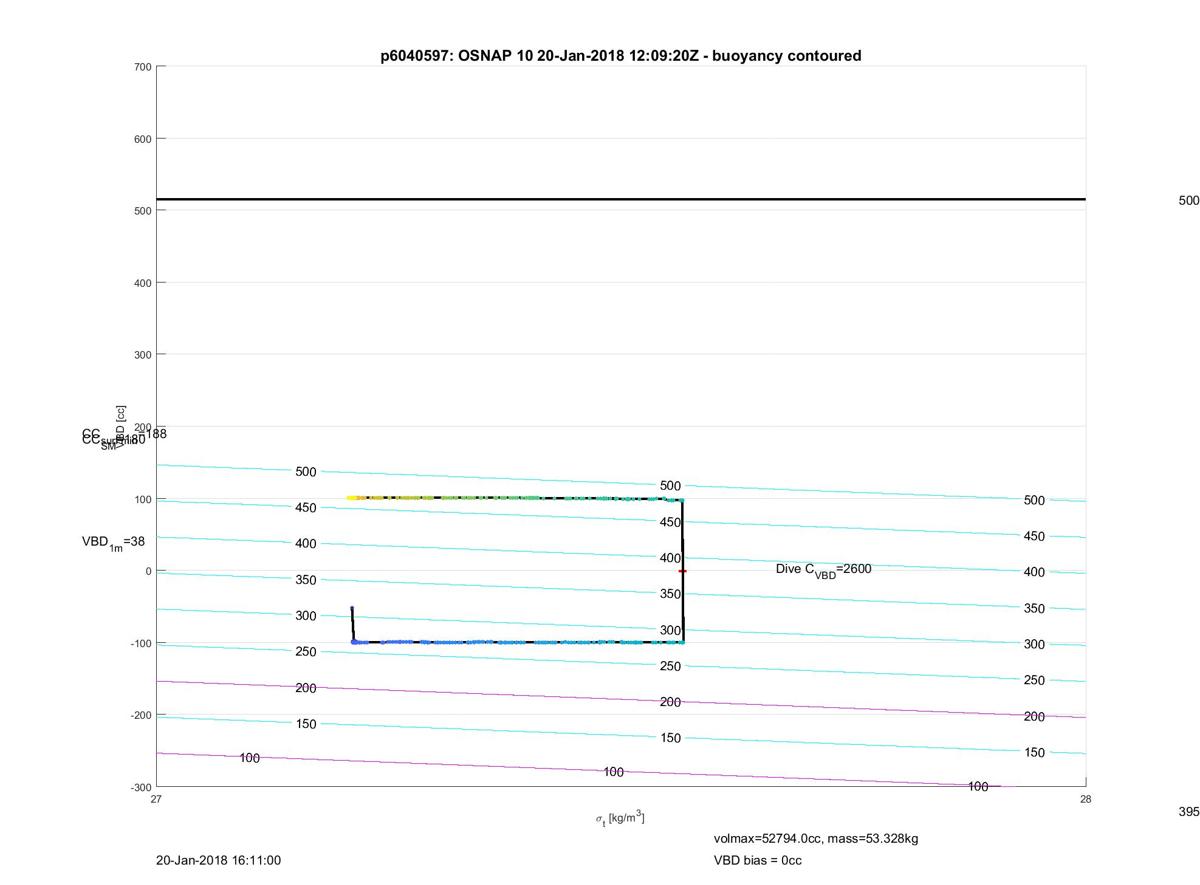
Task: Select the 150 contour label in the left label column
Action: [306, 724]
